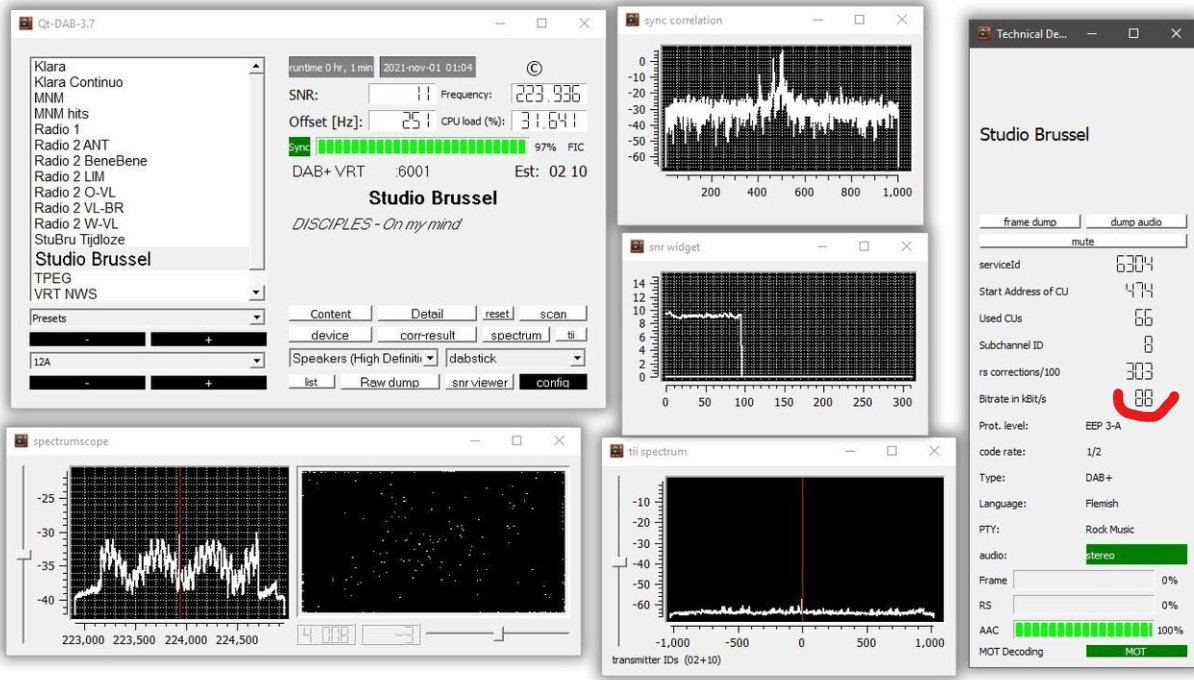The height and width of the screenshot is (680, 1194).
Task: Open the snr viewer
Action: coord(480,382)
